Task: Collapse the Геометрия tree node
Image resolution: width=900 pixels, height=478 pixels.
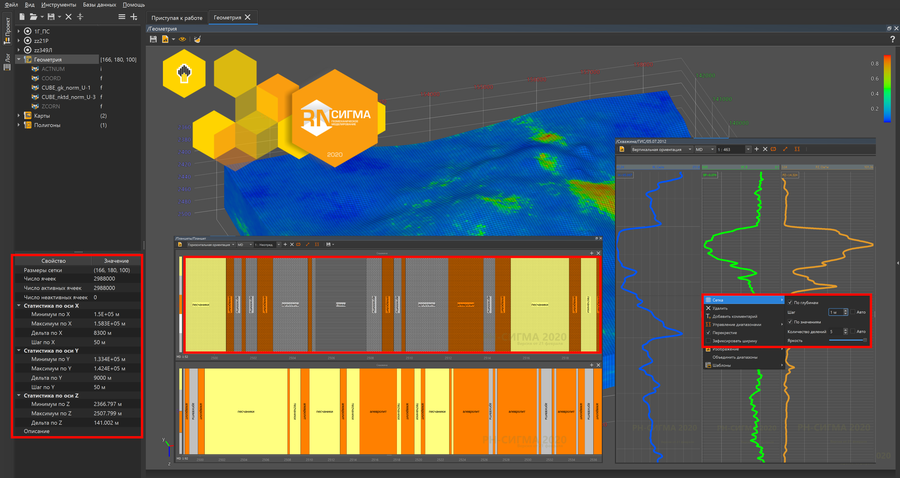Action: click(x=19, y=59)
